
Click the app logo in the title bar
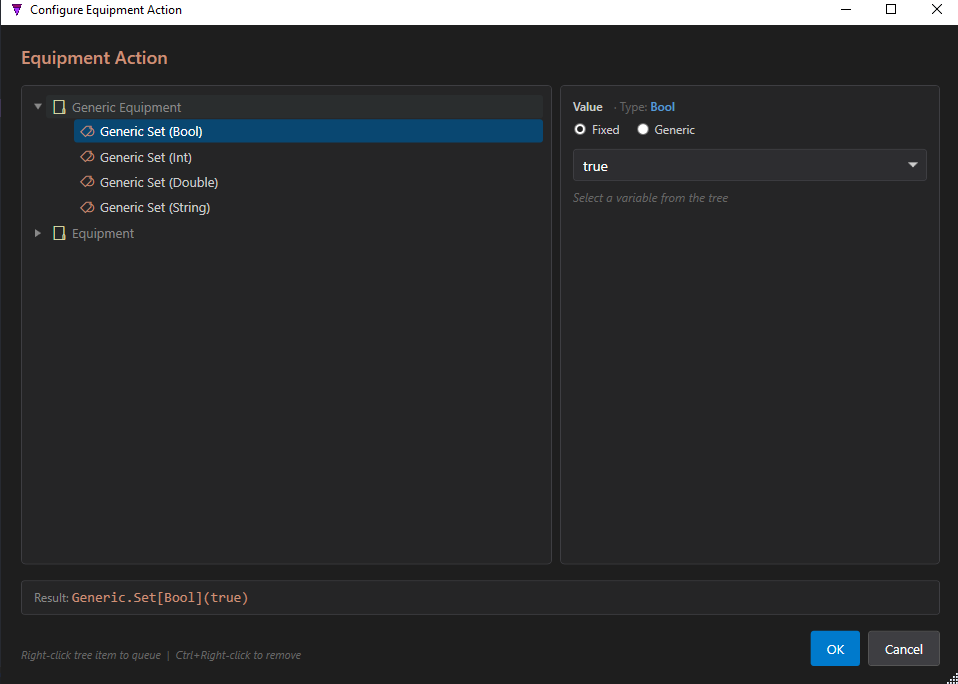point(16,10)
